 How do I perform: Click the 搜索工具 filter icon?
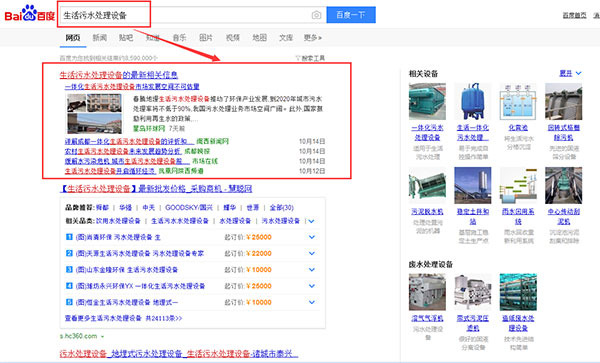tap(298, 58)
